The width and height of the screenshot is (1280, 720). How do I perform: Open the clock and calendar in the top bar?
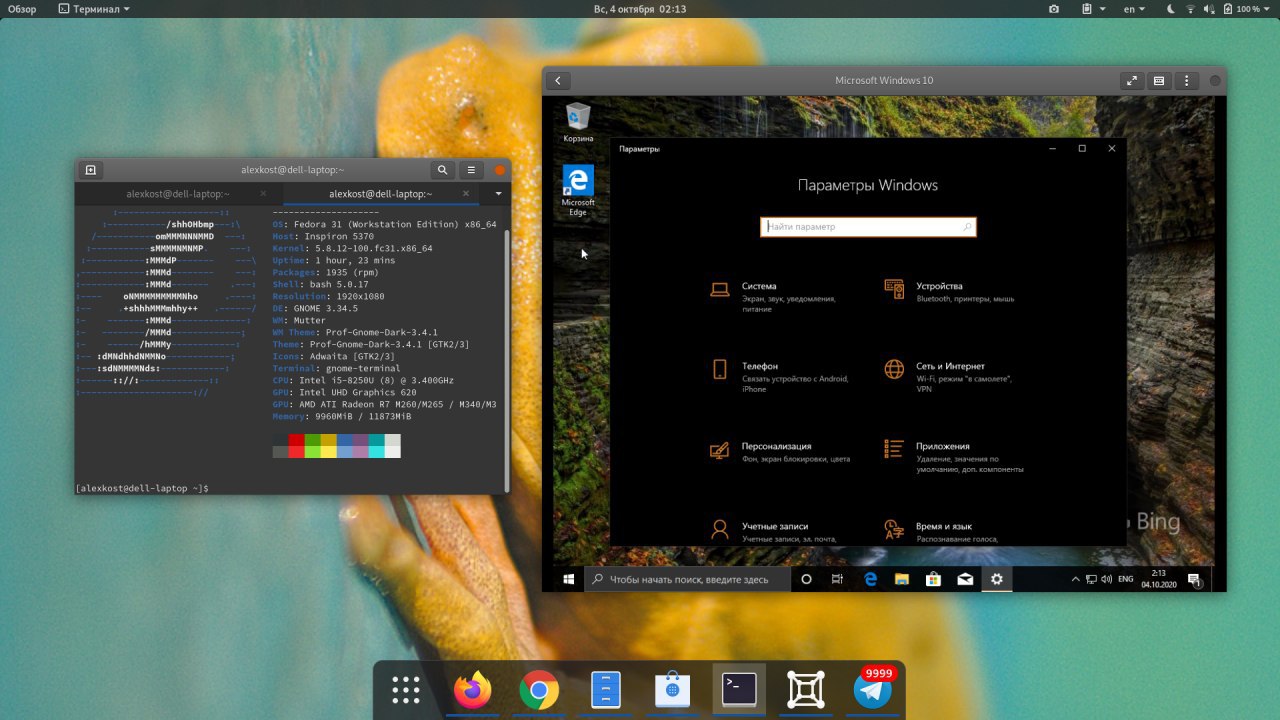click(x=640, y=9)
